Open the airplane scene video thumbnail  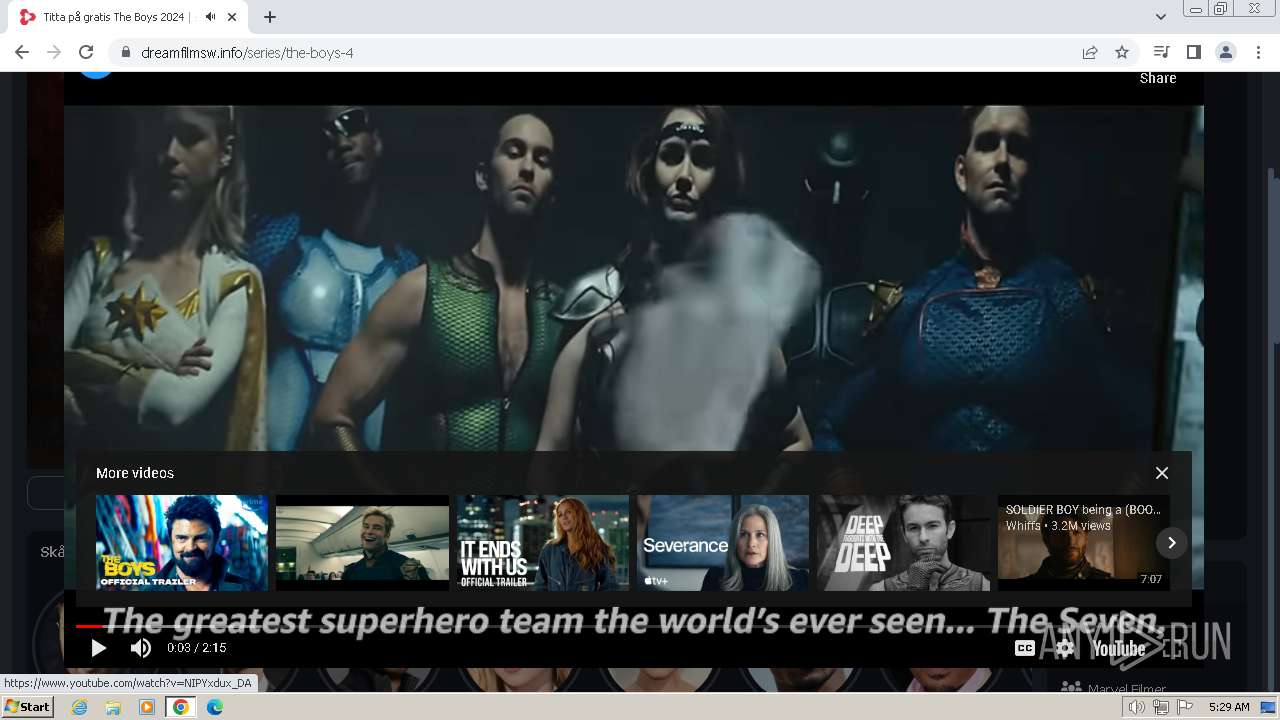362,543
